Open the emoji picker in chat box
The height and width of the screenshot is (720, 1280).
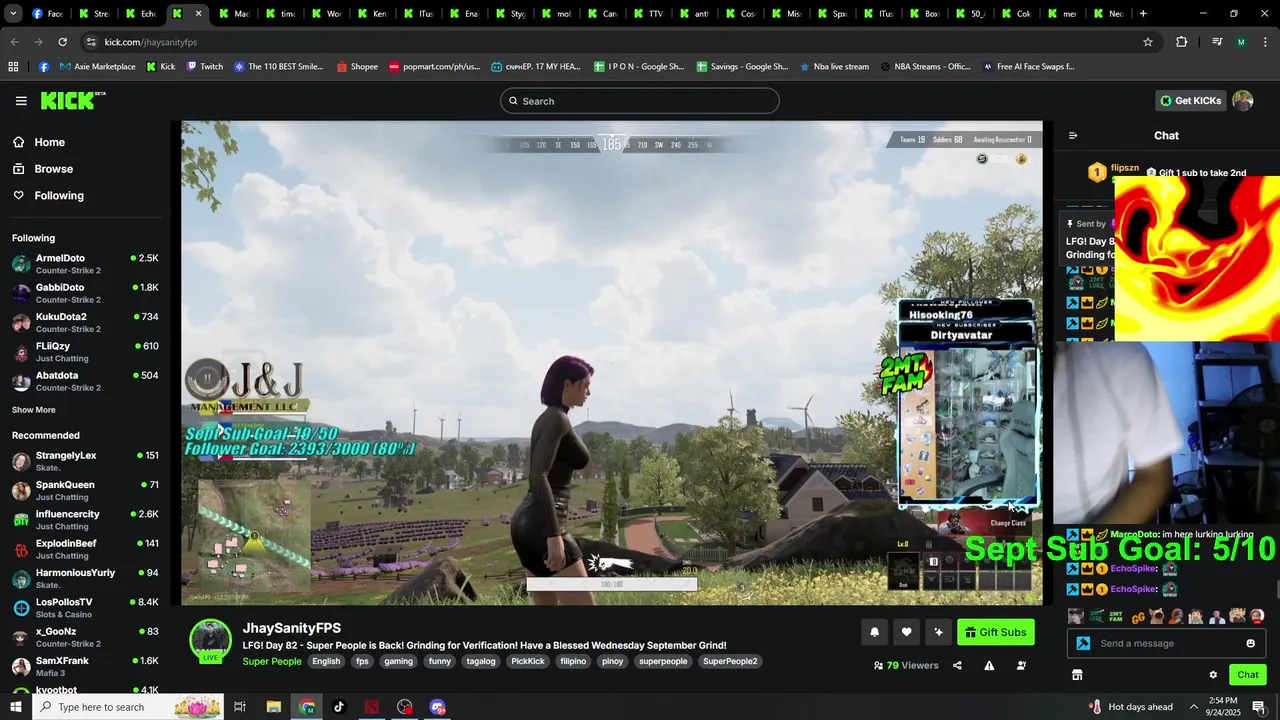[1250, 643]
